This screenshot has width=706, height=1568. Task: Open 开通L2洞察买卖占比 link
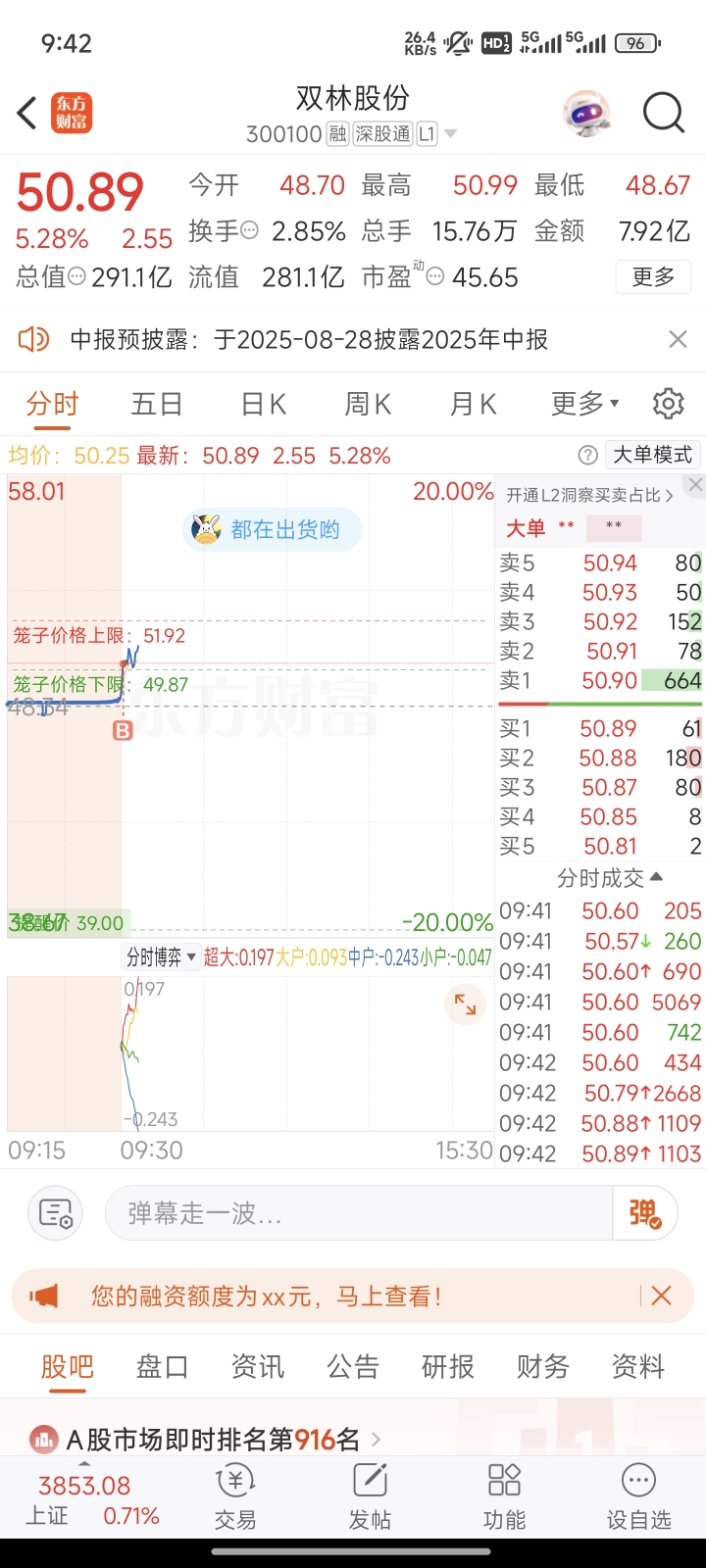tap(589, 496)
